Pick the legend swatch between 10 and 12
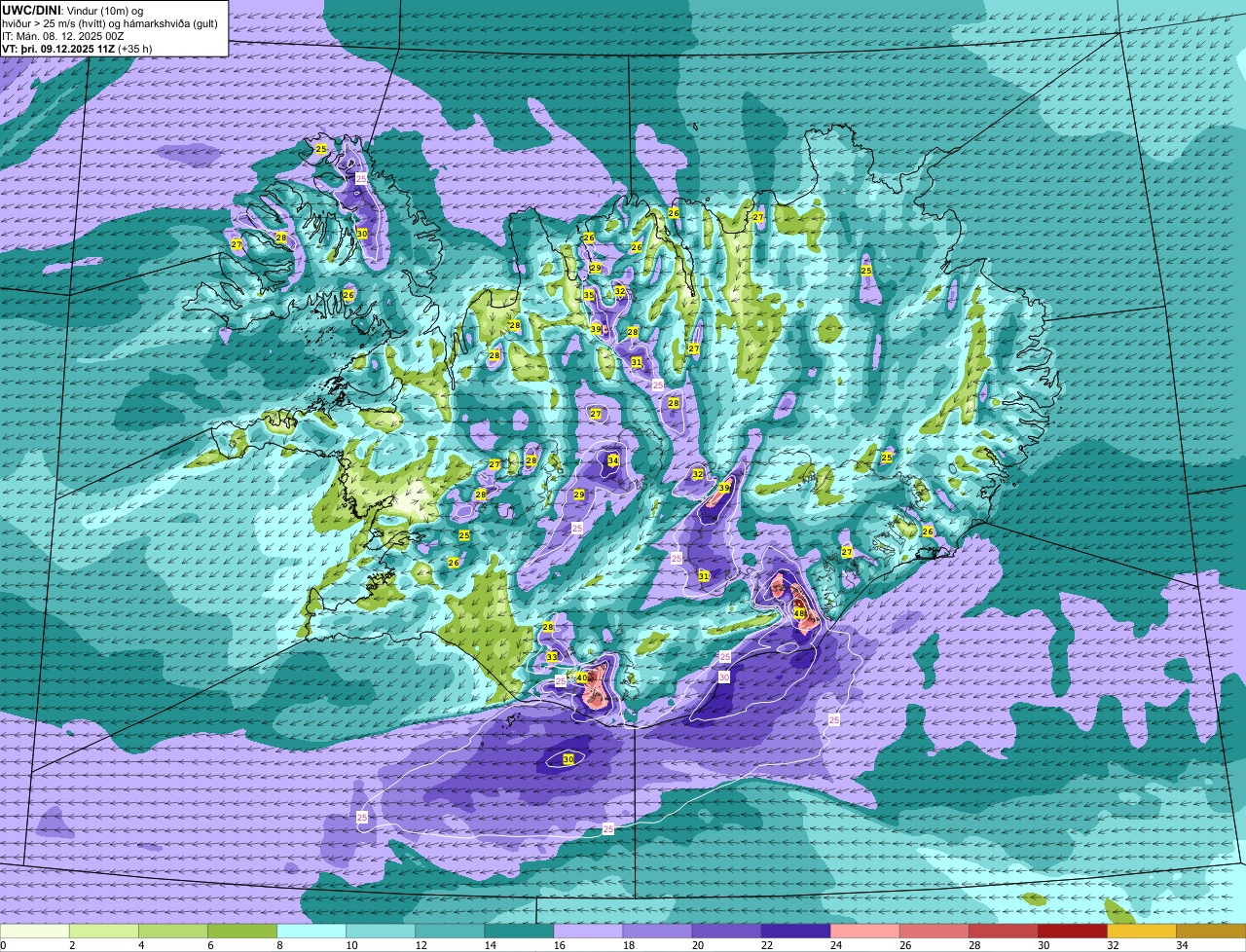 381,932
